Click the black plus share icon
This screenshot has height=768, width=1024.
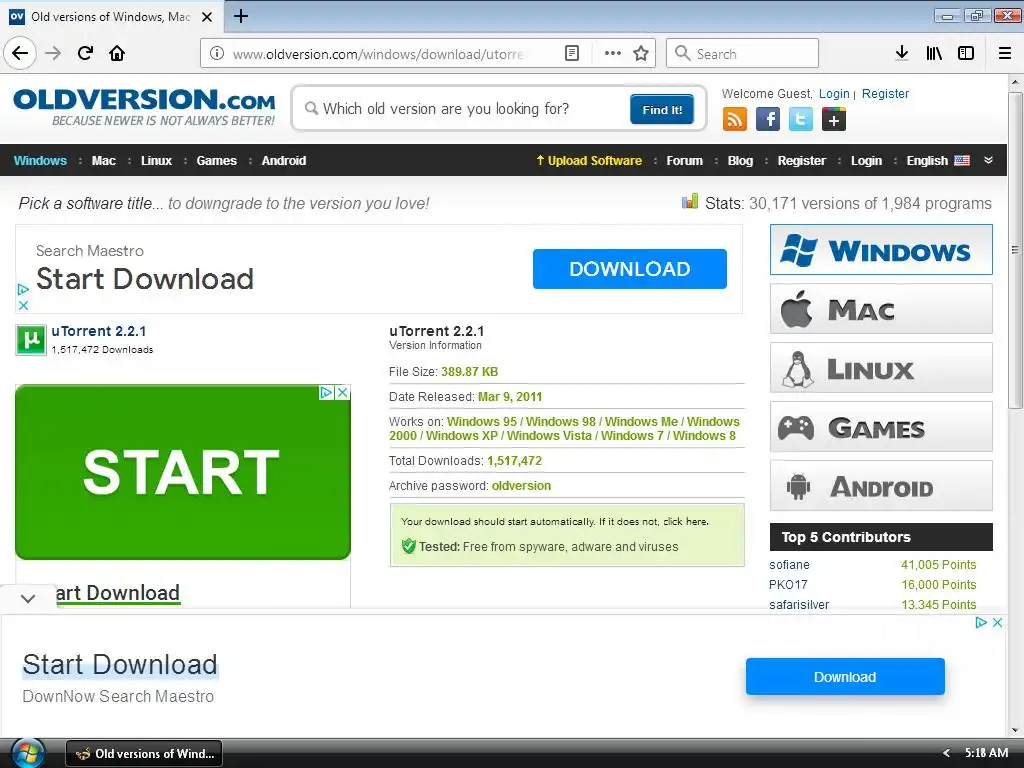coord(834,120)
